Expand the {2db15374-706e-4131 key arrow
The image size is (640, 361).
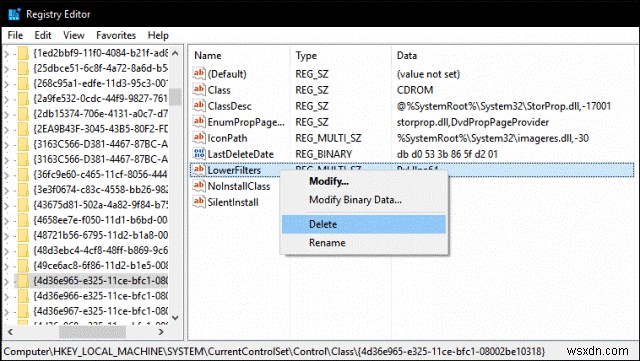7,114
